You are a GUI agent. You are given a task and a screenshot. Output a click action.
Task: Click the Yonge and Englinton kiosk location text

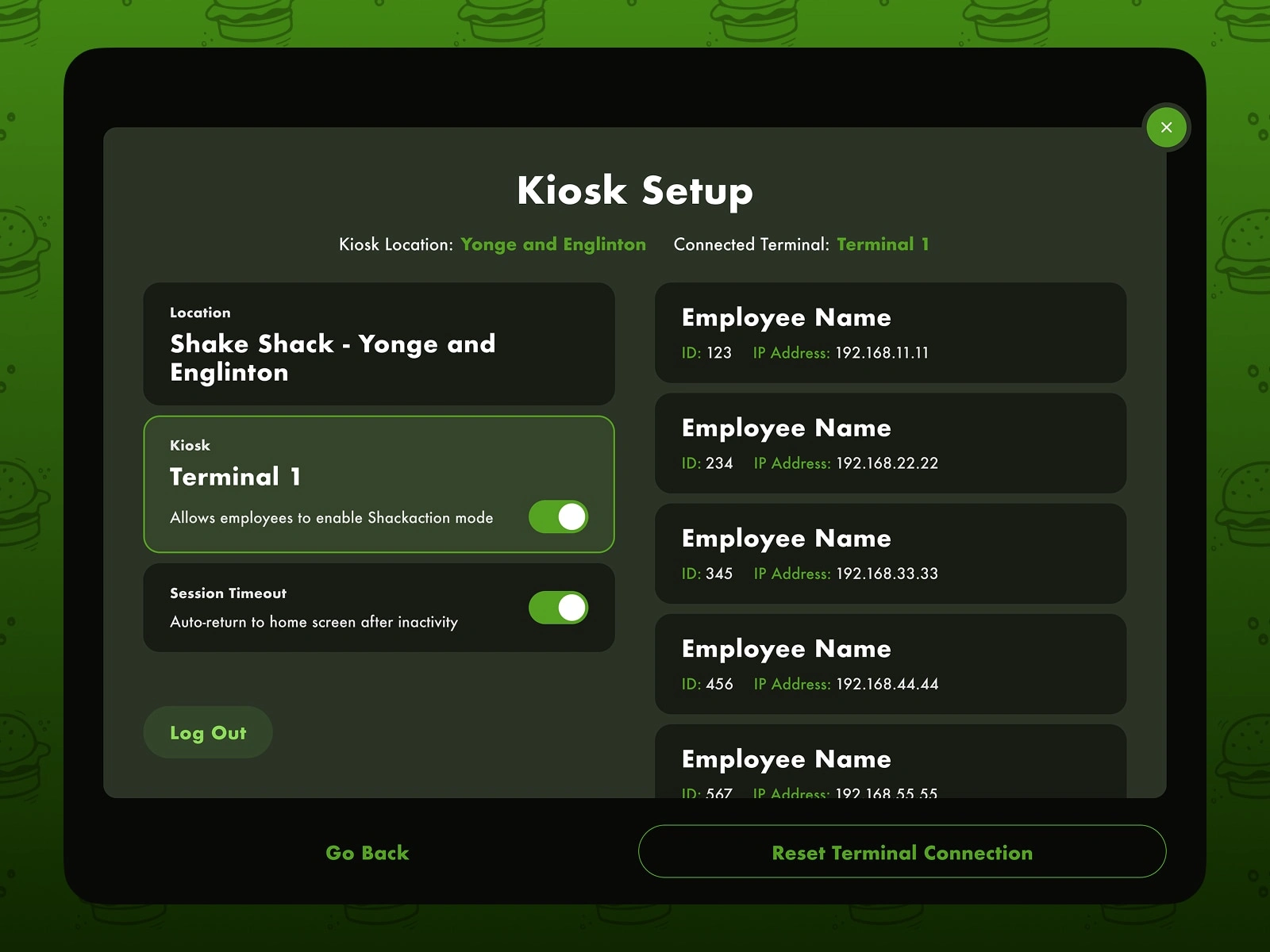553,244
